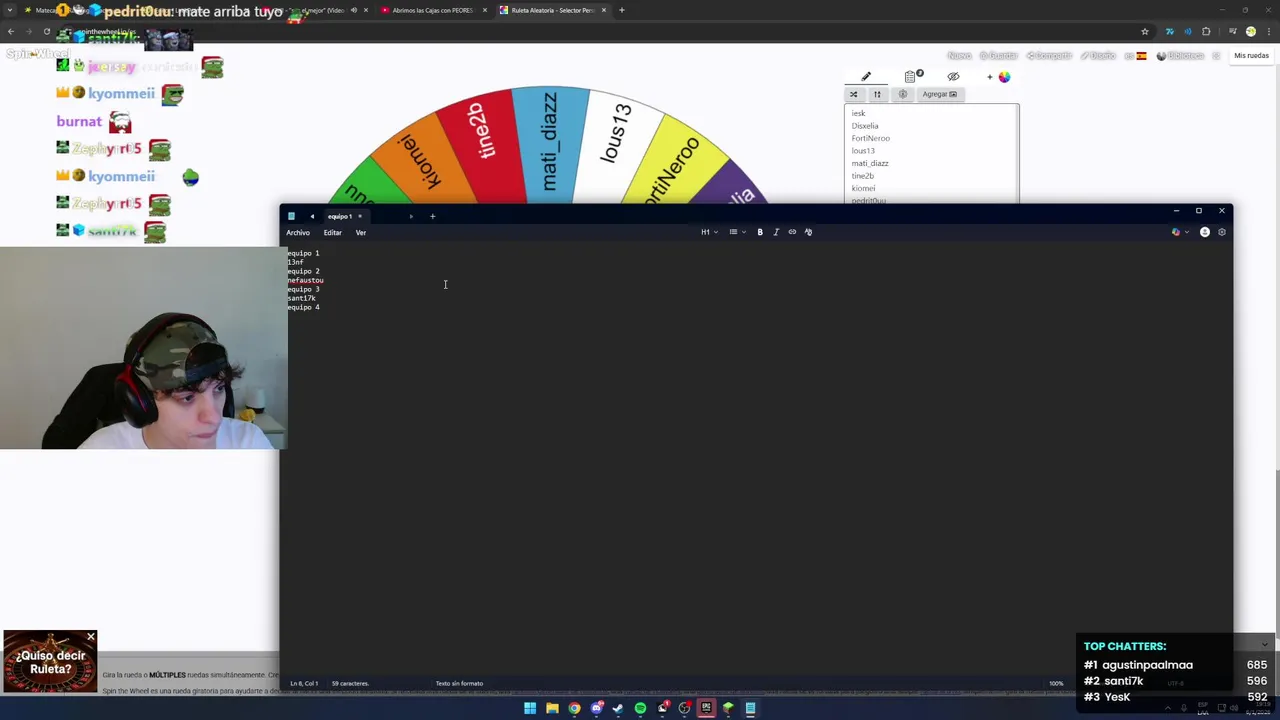Open the Editar menu in Notepad

coord(332,233)
